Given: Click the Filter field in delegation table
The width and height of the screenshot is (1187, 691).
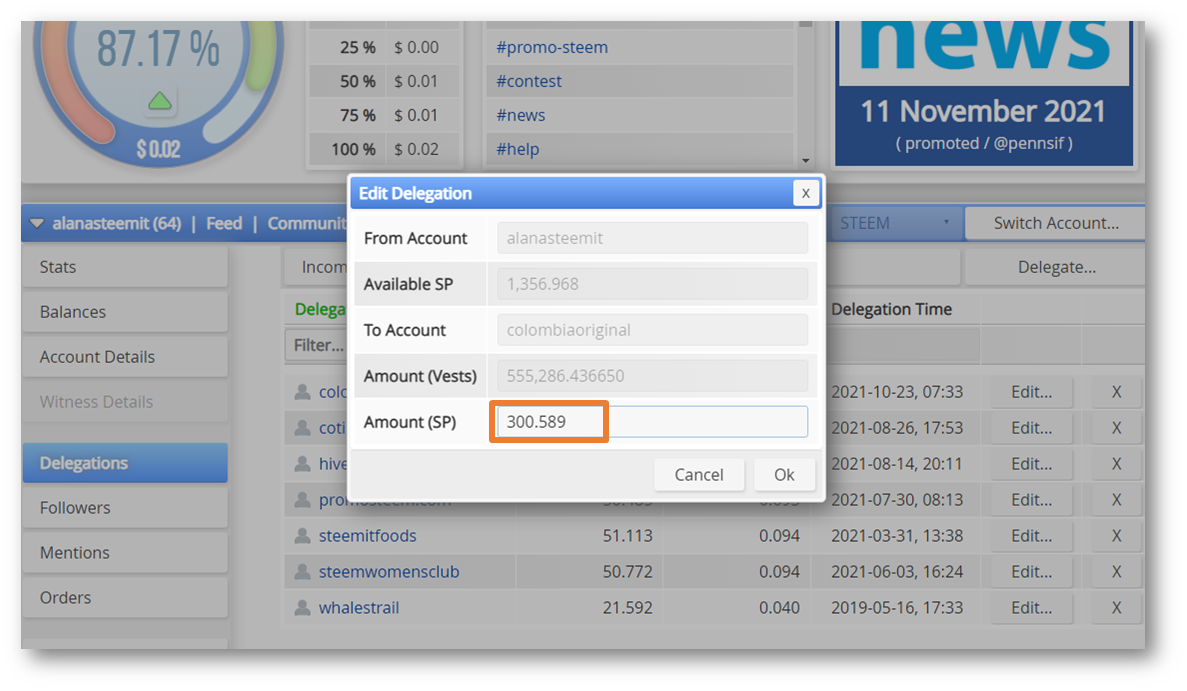Looking at the screenshot, I should click(316, 345).
